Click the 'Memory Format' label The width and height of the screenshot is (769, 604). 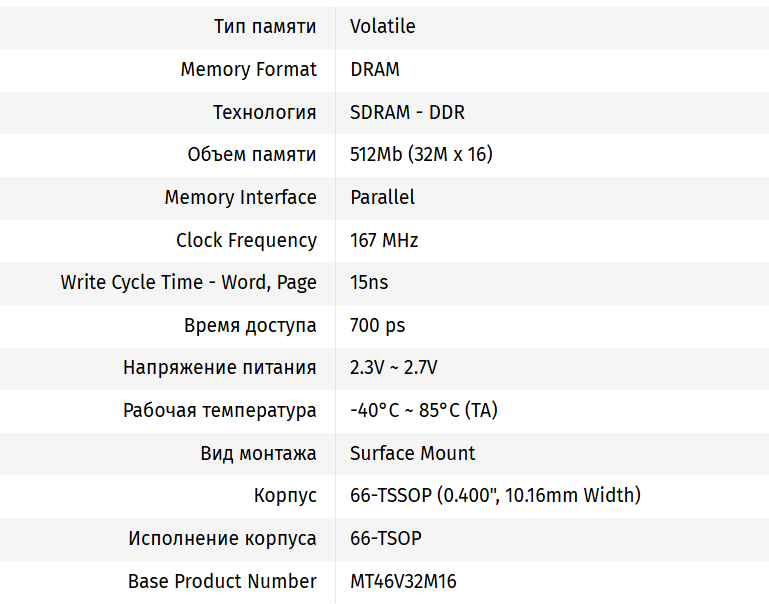(248, 70)
